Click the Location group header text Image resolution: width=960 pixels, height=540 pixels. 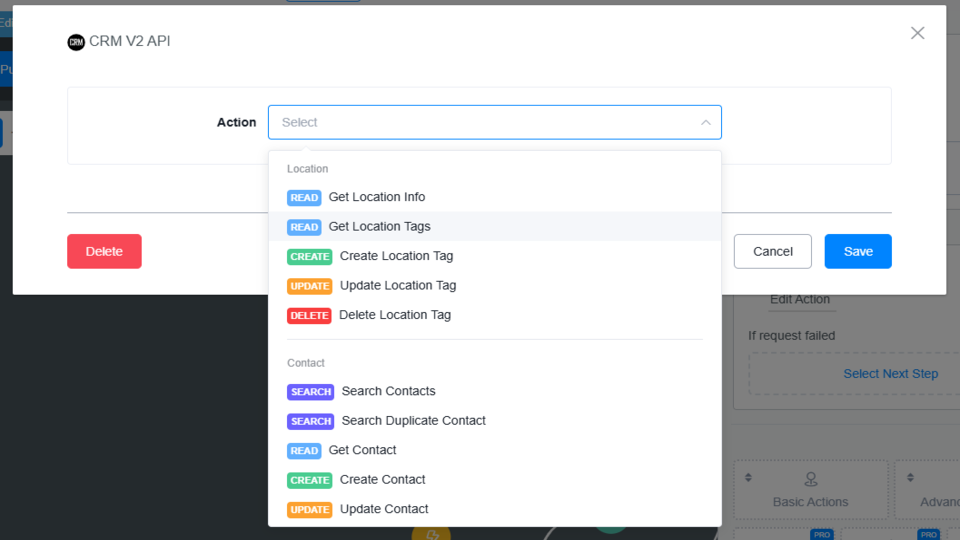point(307,169)
